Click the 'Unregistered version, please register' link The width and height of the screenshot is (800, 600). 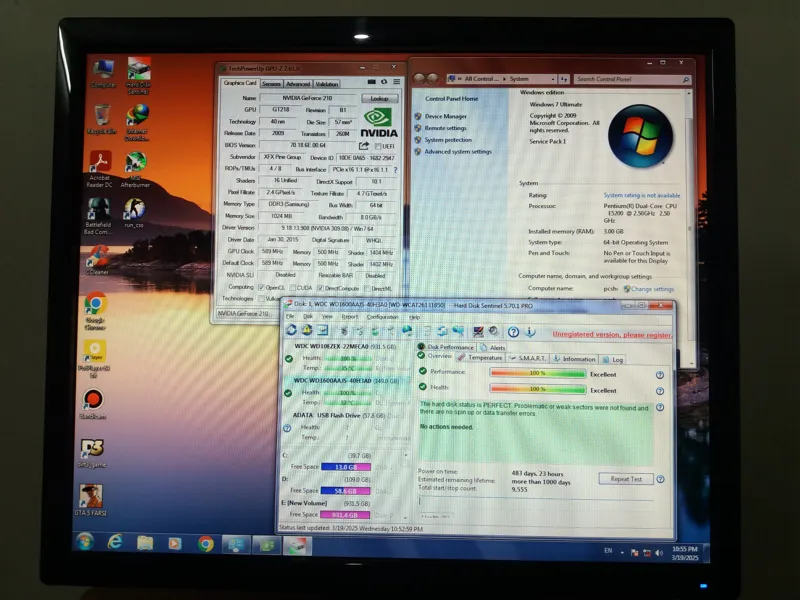[612, 335]
